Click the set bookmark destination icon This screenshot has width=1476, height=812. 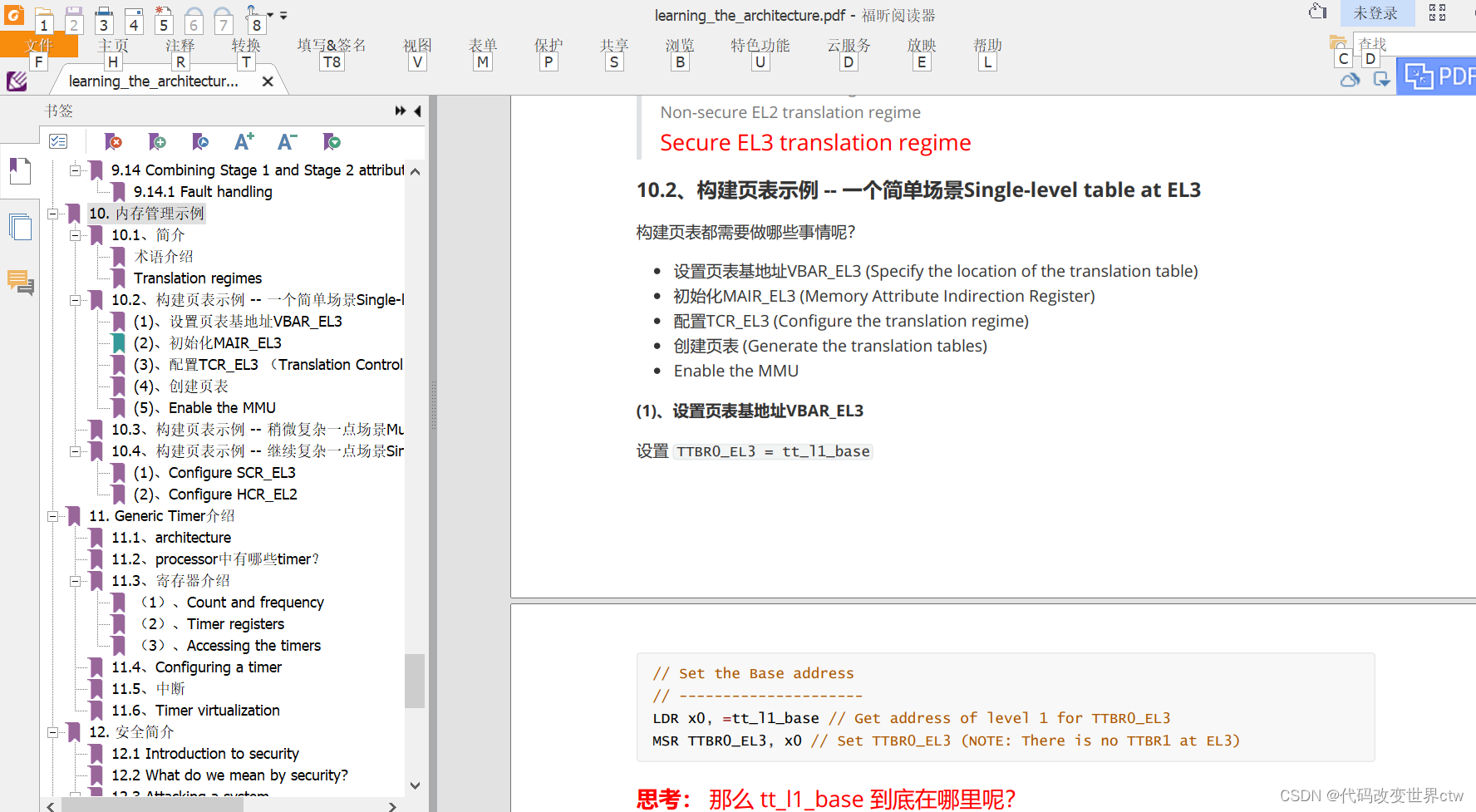(x=200, y=141)
